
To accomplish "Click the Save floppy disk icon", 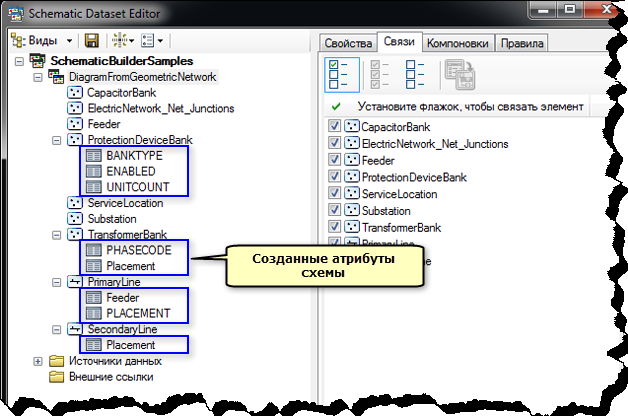I will tap(92, 41).
